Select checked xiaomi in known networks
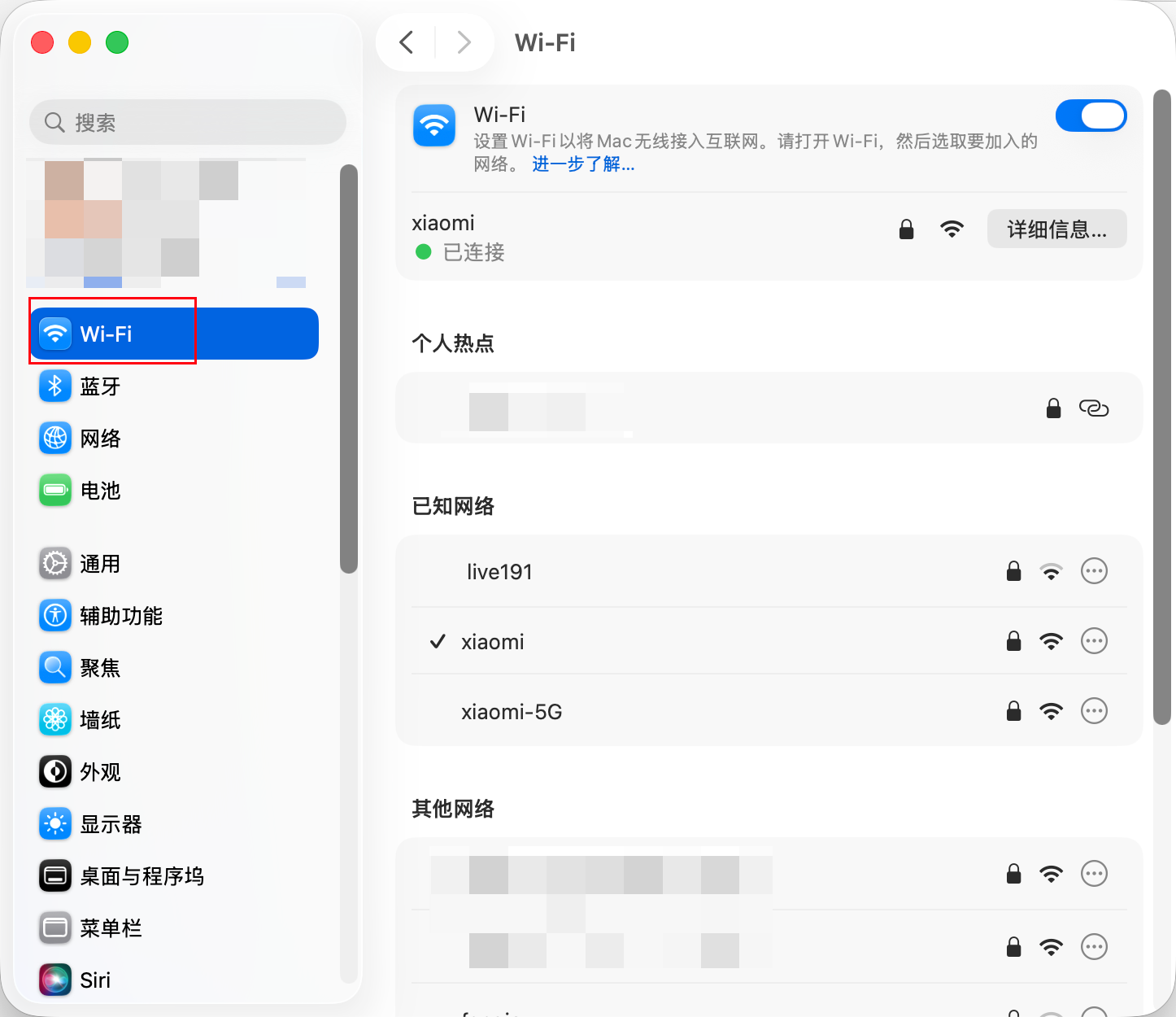Screen dimensions: 1176x1017 point(769,641)
